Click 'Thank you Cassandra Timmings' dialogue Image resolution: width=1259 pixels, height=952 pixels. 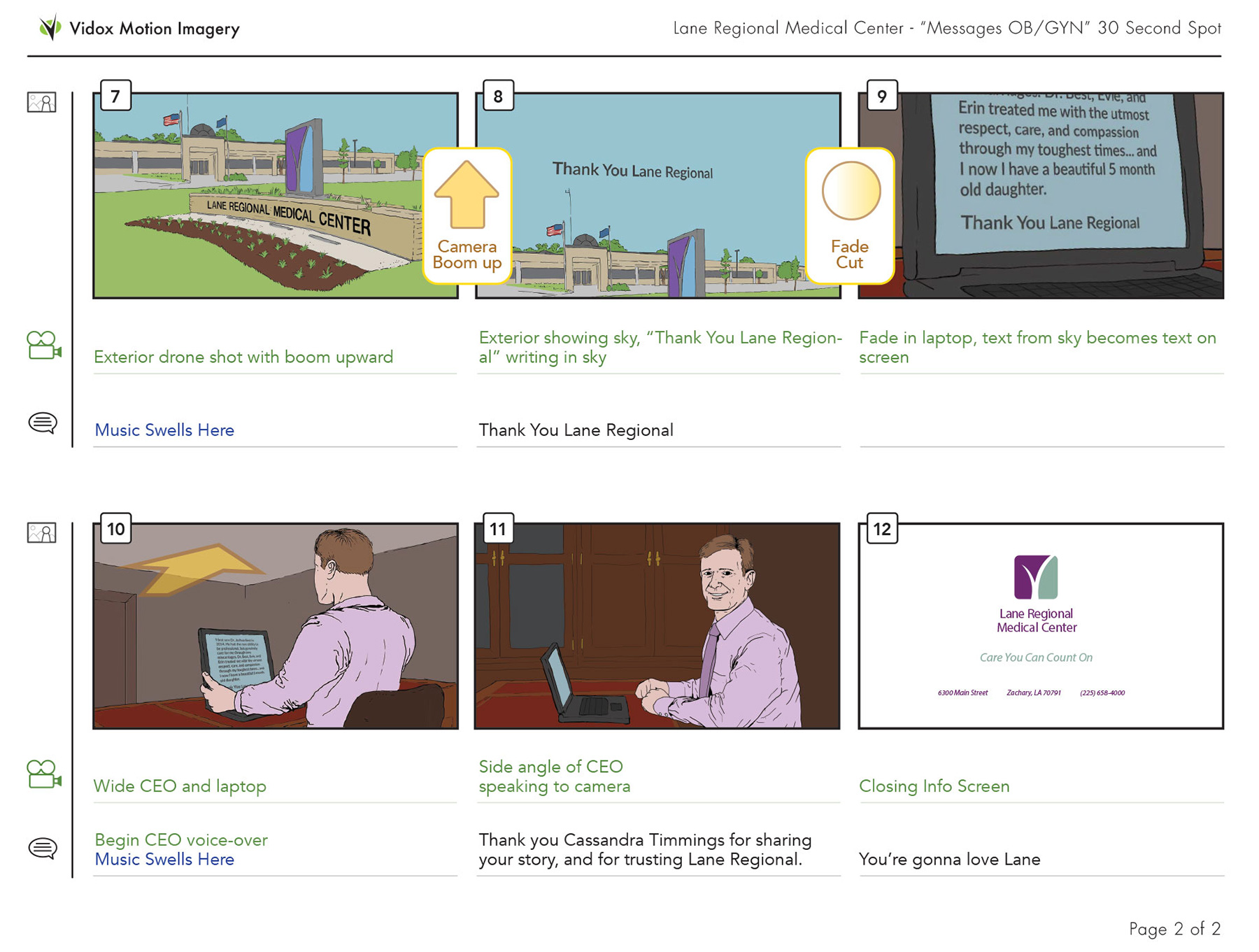point(645,849)
